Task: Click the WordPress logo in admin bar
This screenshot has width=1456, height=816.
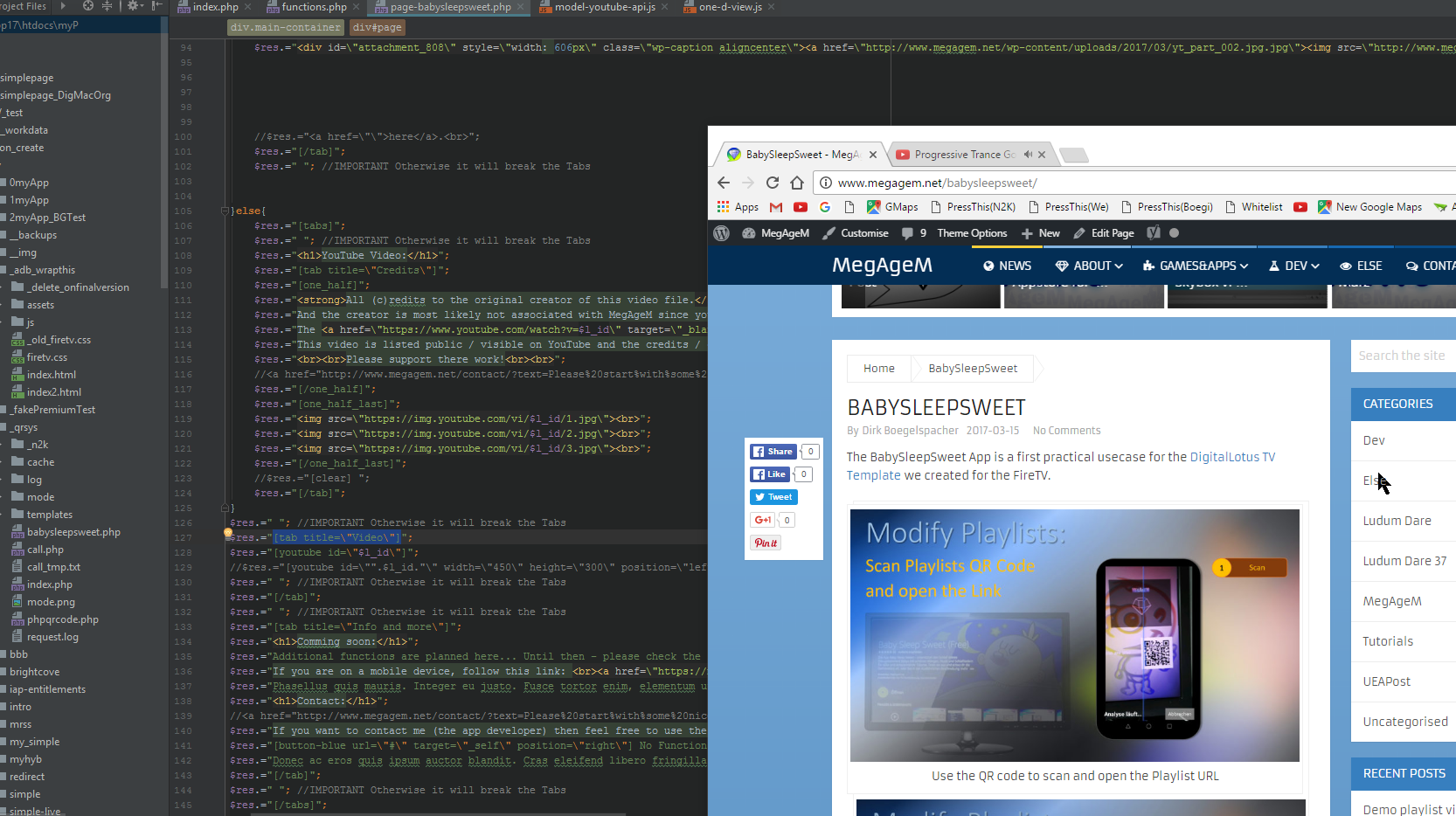Action: (721, 233)
